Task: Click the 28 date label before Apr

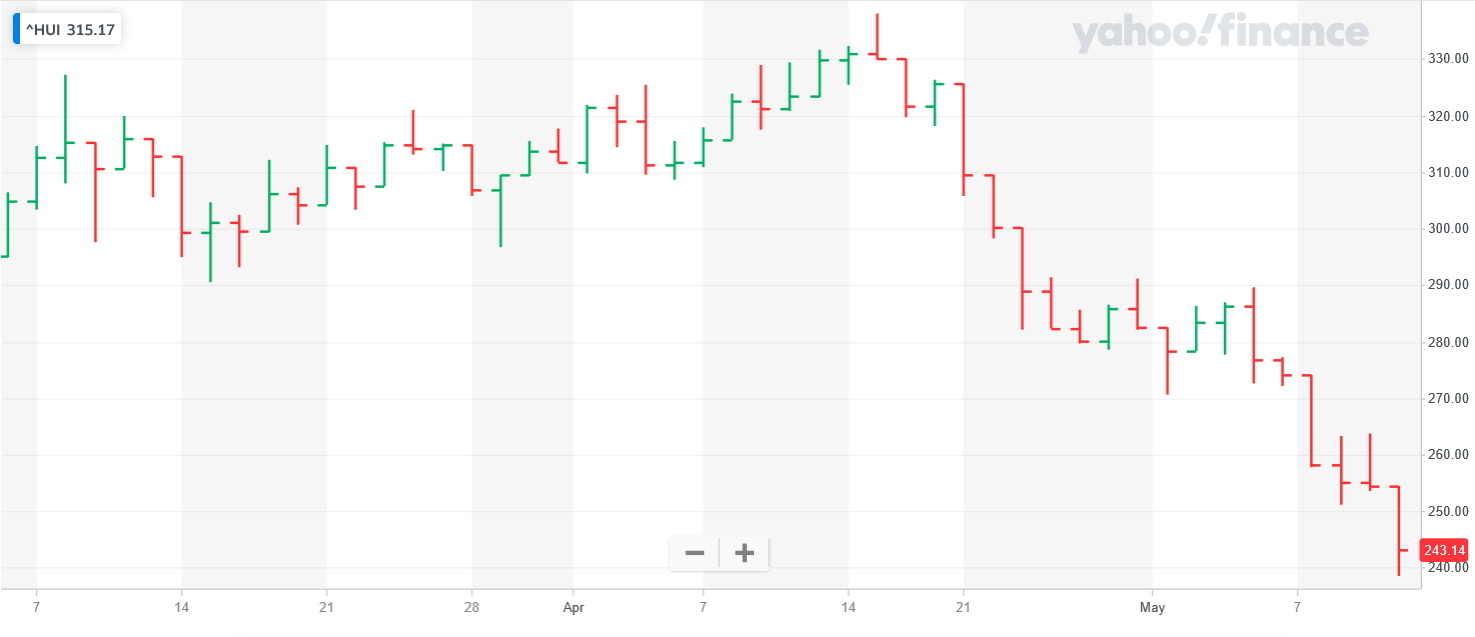Action: pyautogui.click(x=472, y=607)
